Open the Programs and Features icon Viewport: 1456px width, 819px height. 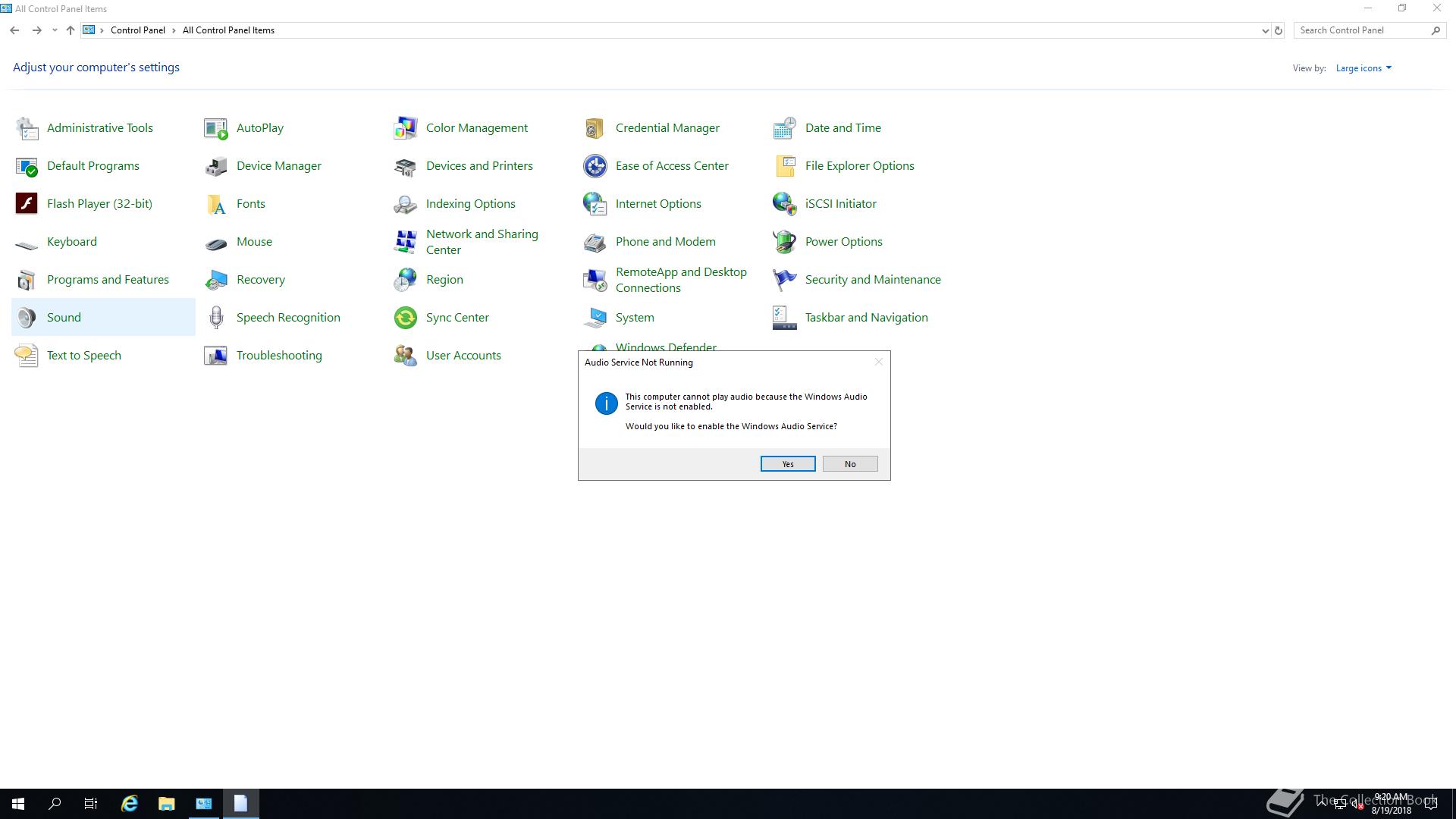[27, 280]
